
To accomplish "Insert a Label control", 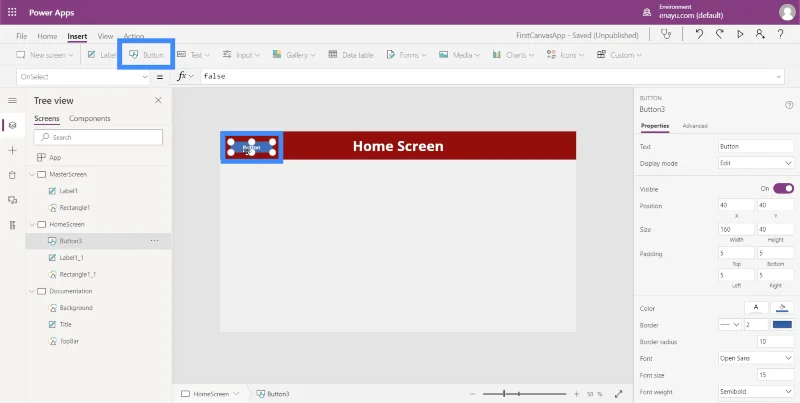I will tap(101, 55).
